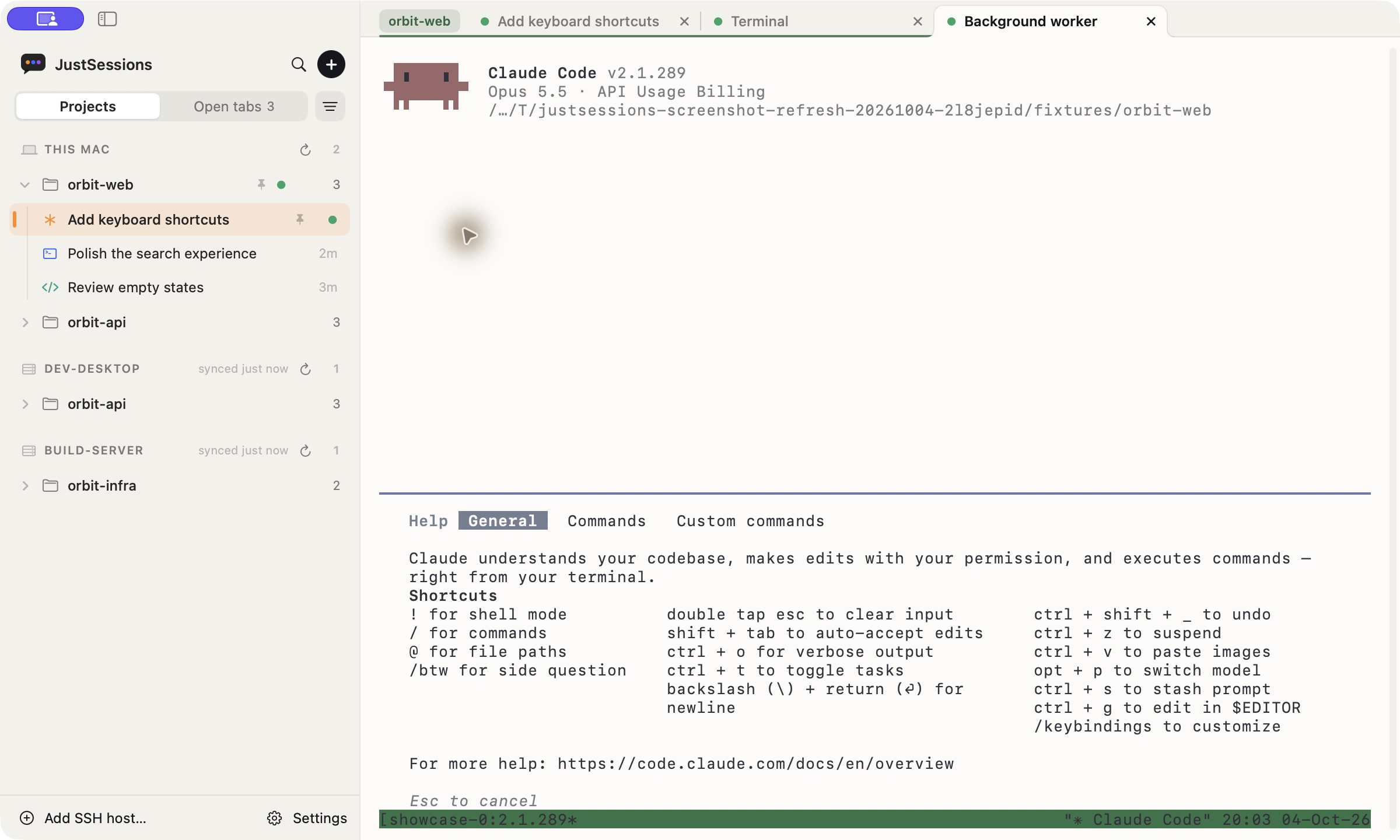Refresh BUILD-SERVER sync
Image resolution: width=1400 pixels, height=840 pixels.
[305, 451]
